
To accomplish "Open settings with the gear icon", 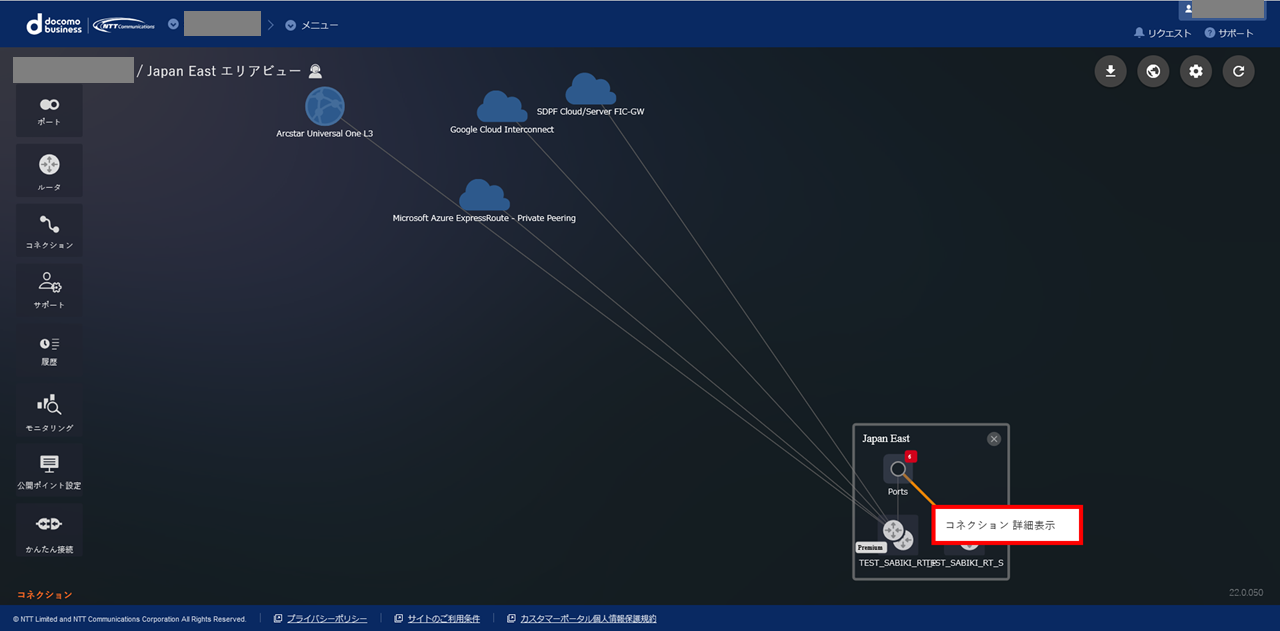I will (1196, 71).
